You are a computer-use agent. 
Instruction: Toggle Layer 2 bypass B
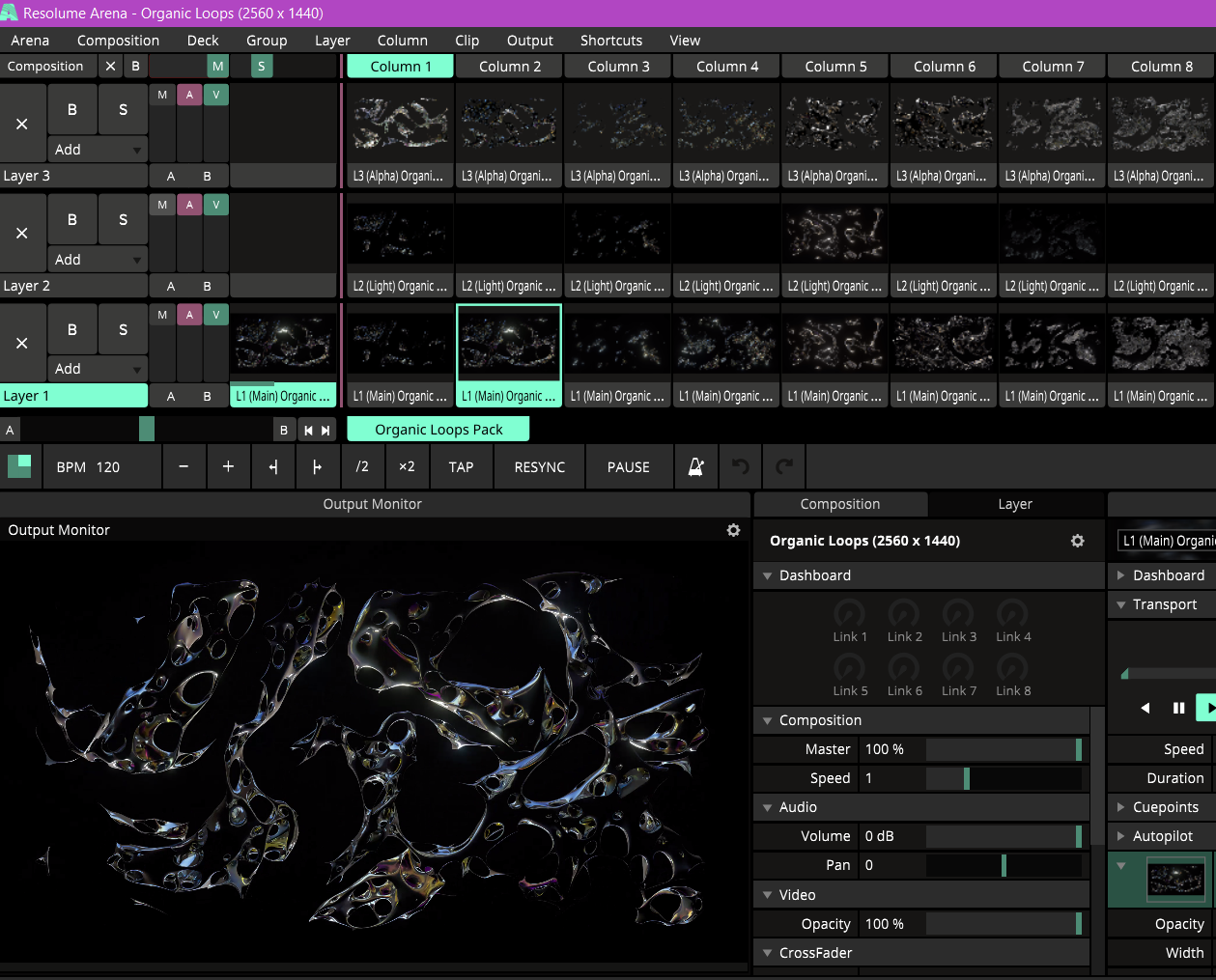[72, 219]
